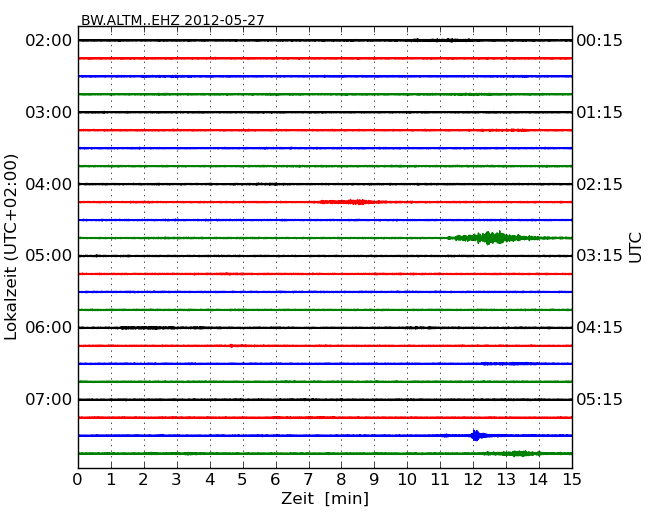Click the x-axis tick label 10

pyautogui.click(x=407, y=479)
